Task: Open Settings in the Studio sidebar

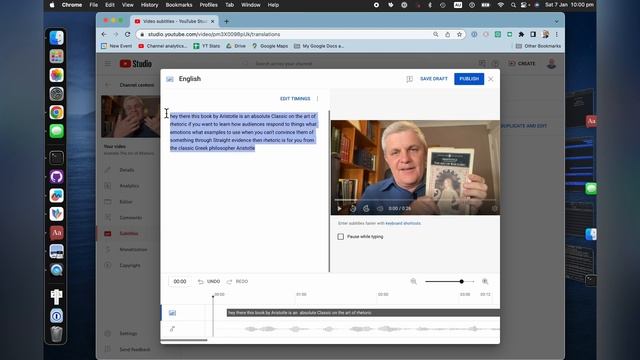Action: point(128,333)
